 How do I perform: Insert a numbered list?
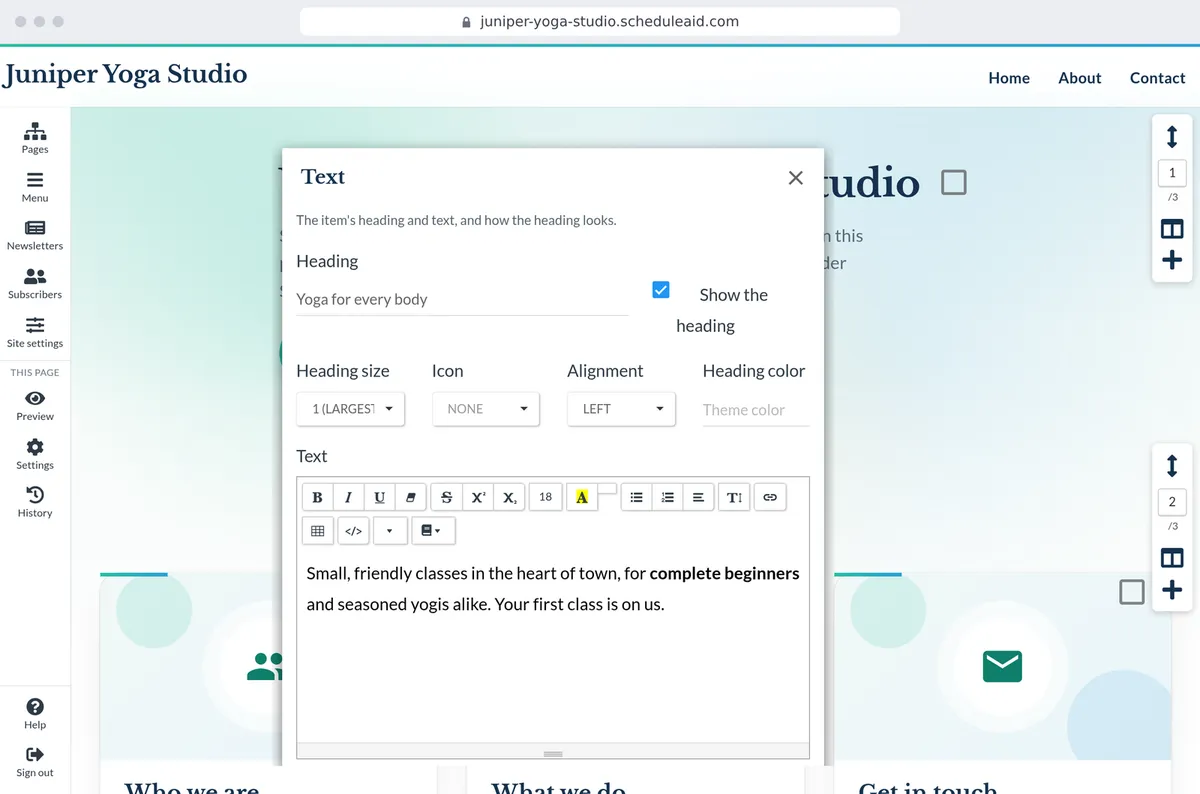667,497
